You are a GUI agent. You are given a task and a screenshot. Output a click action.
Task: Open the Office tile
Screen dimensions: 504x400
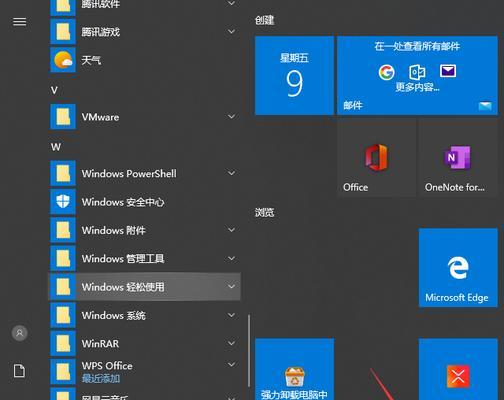click(377, 158)
